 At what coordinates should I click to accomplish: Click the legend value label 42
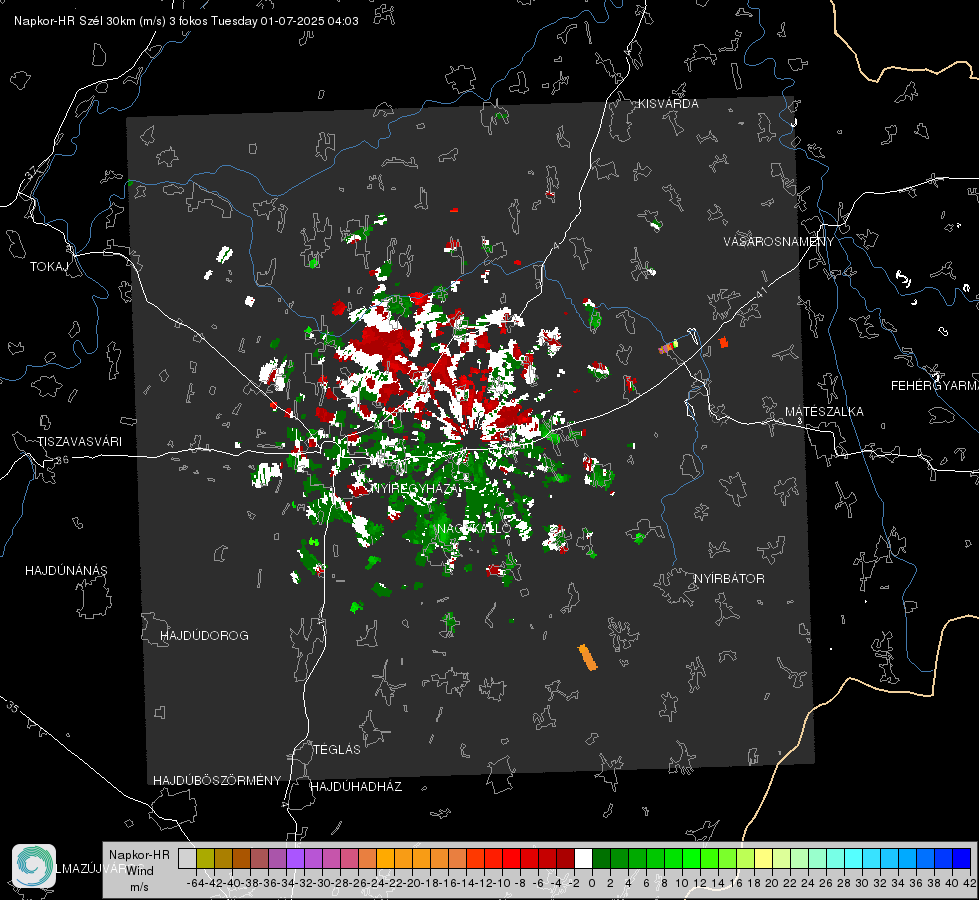click(970, 883)
